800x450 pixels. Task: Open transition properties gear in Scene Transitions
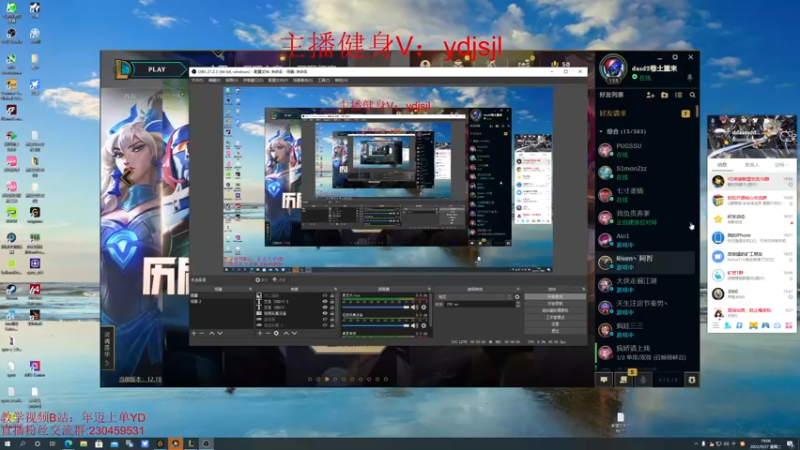tap(517, 297)
